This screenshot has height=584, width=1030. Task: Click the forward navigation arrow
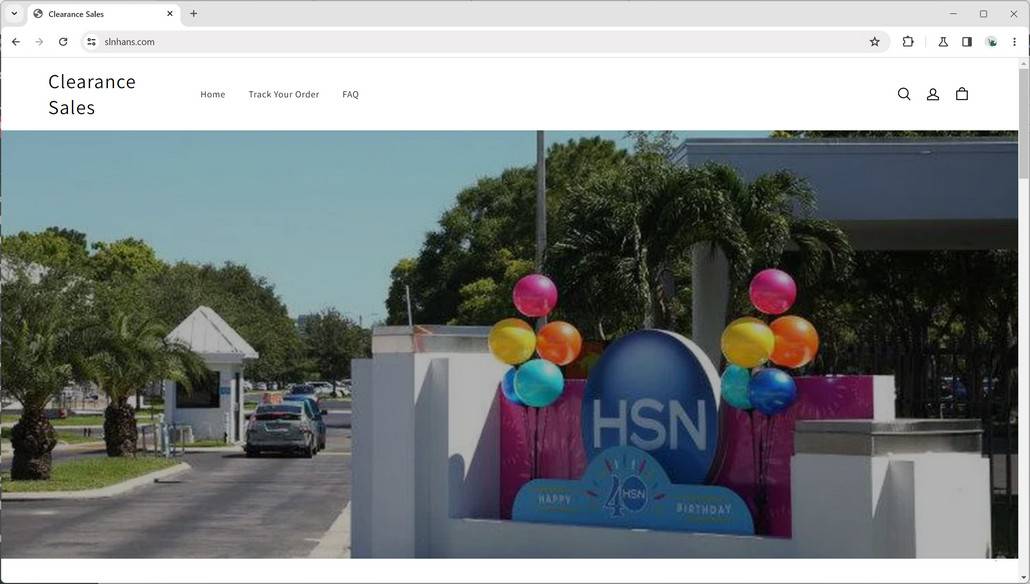click(x=38, y=41)
